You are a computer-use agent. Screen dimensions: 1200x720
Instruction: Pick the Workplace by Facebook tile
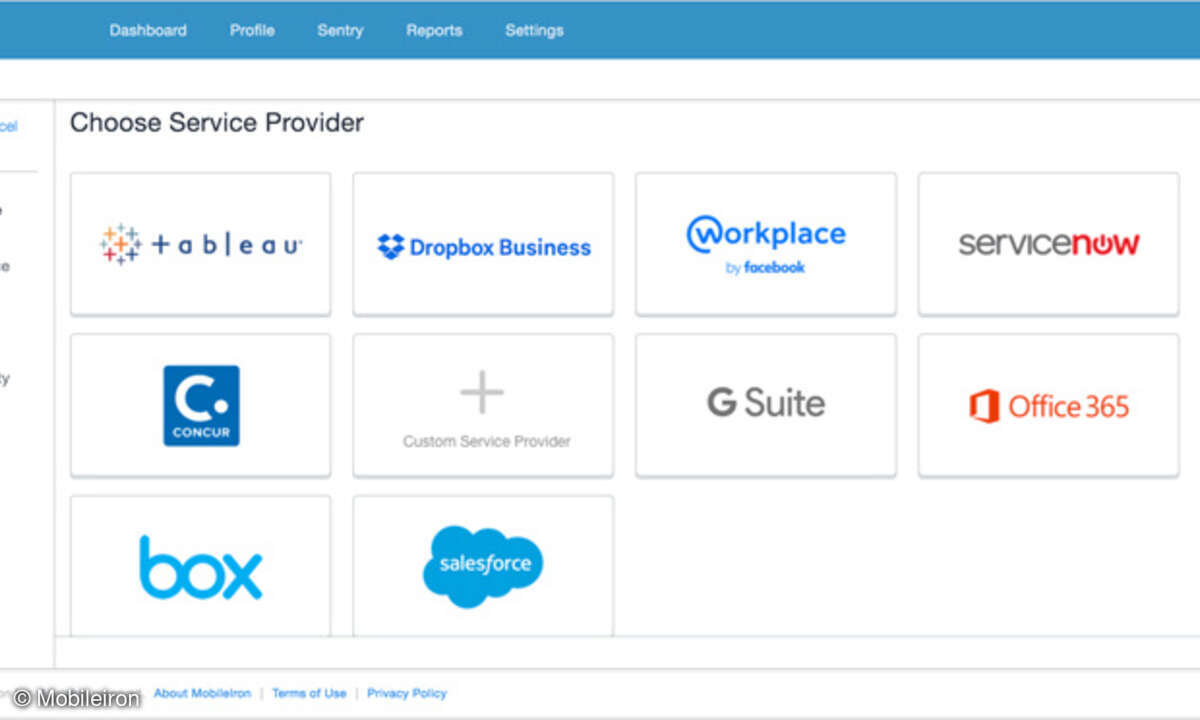[x=766, y=244]
